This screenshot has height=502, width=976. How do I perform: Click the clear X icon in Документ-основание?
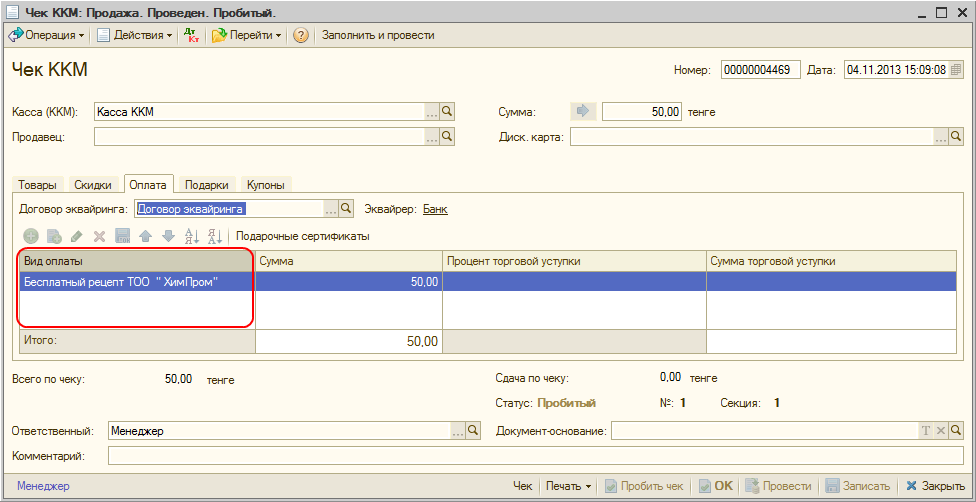pyautogui.click(x=941, y=430)
